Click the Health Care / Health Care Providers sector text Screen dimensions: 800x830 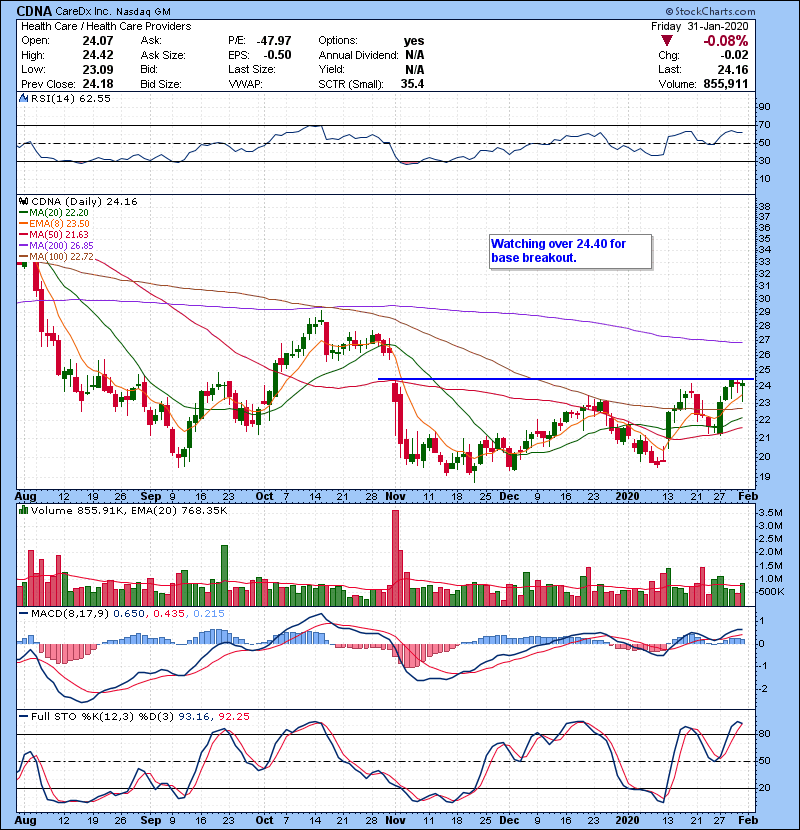(x=106, y=26)
